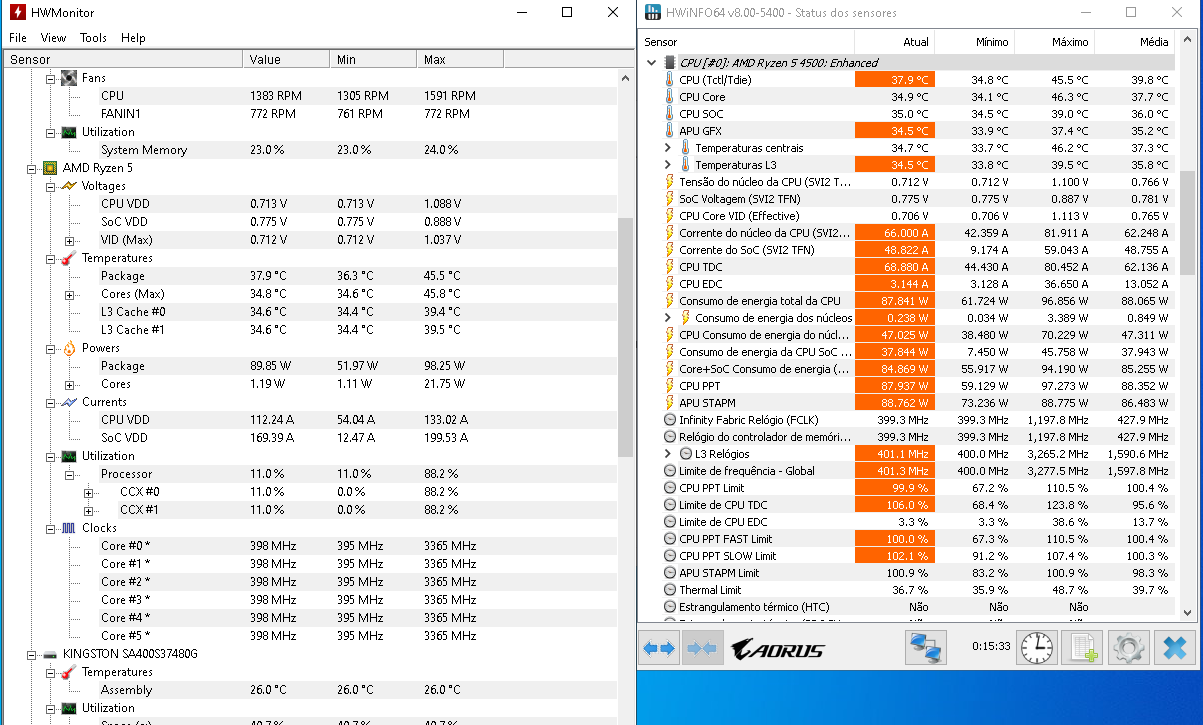This screenshot has width=1203, height=725.
Task: Click the Min column header in HWMonitor
Action: coord(373,60)
